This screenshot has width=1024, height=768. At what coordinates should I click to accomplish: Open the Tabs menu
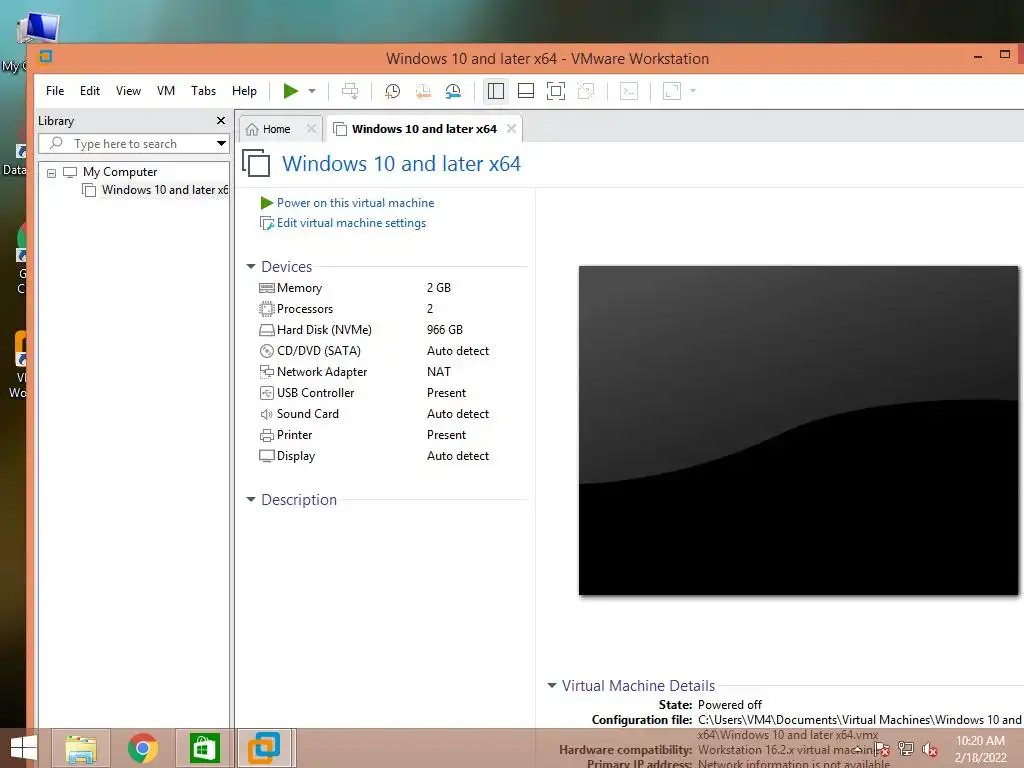coord(203,91)
